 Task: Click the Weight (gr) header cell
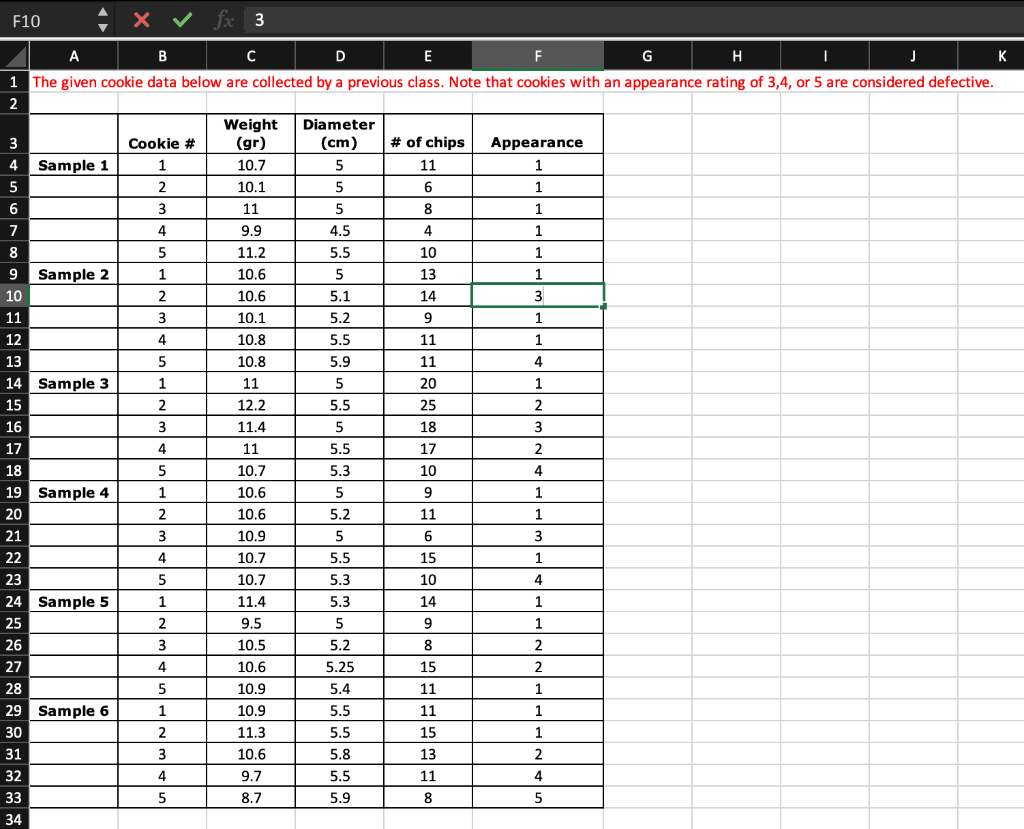[x=251, y=134]
